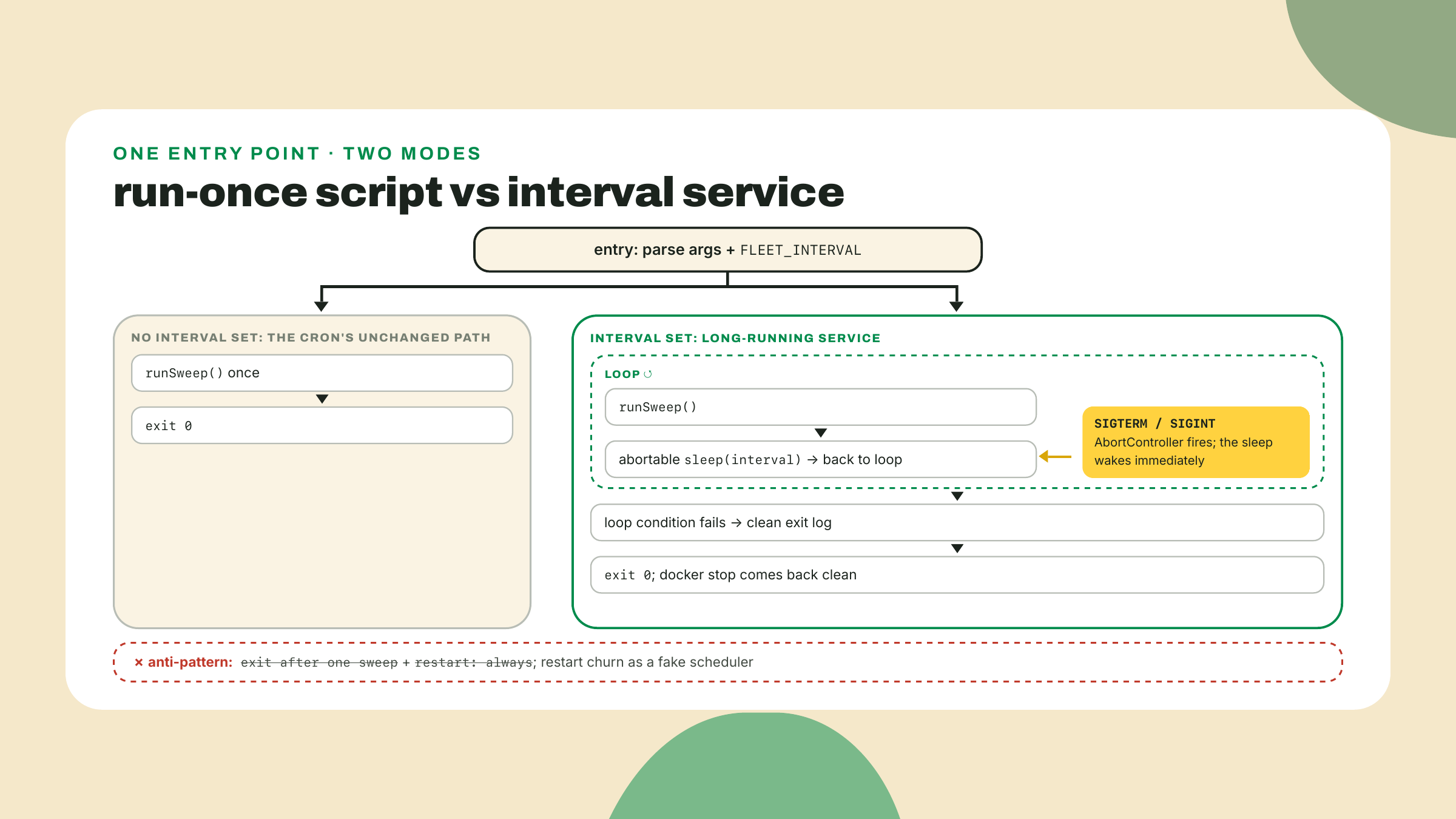Click the 'INTERVAL SET: LONG-RUNNING SERVICE' heading

click(735, 339)
